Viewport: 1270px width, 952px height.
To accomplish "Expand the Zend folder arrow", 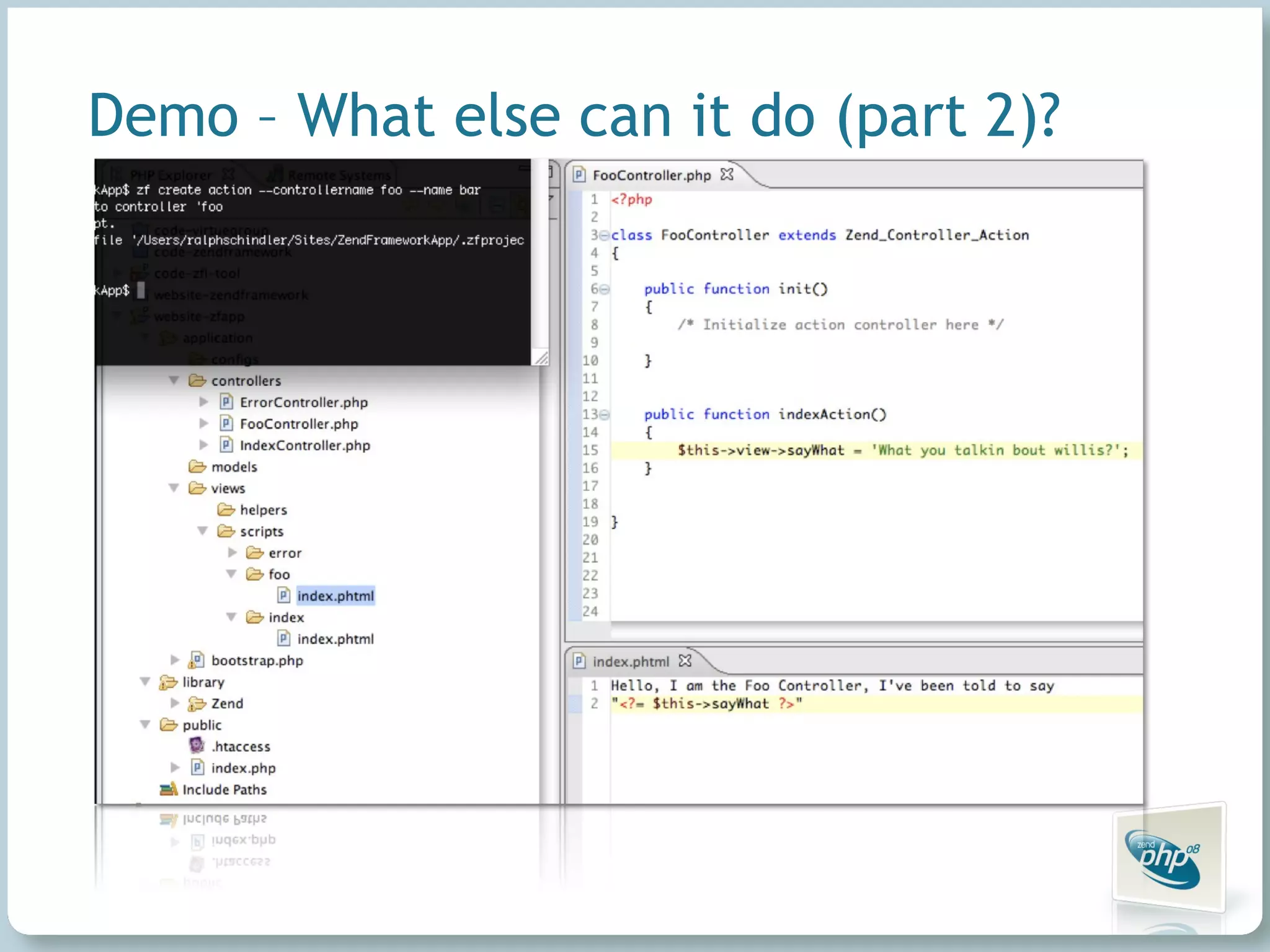I will 175,703.
